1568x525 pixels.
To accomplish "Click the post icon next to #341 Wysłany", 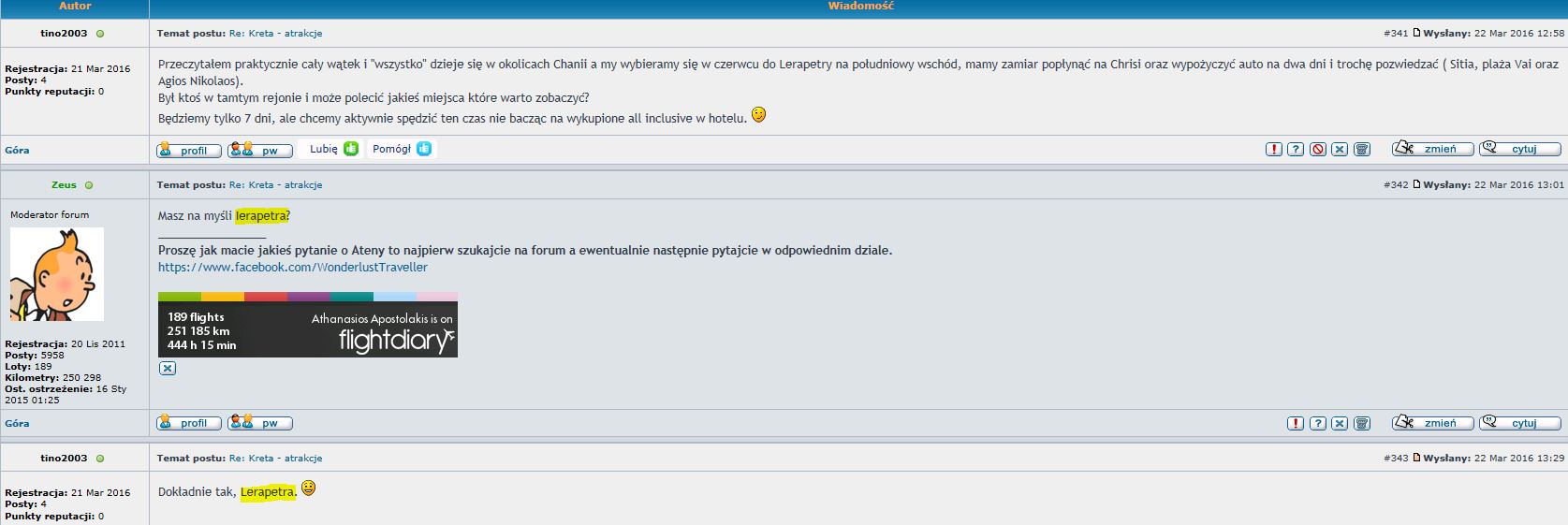I will click(1417, 33).
